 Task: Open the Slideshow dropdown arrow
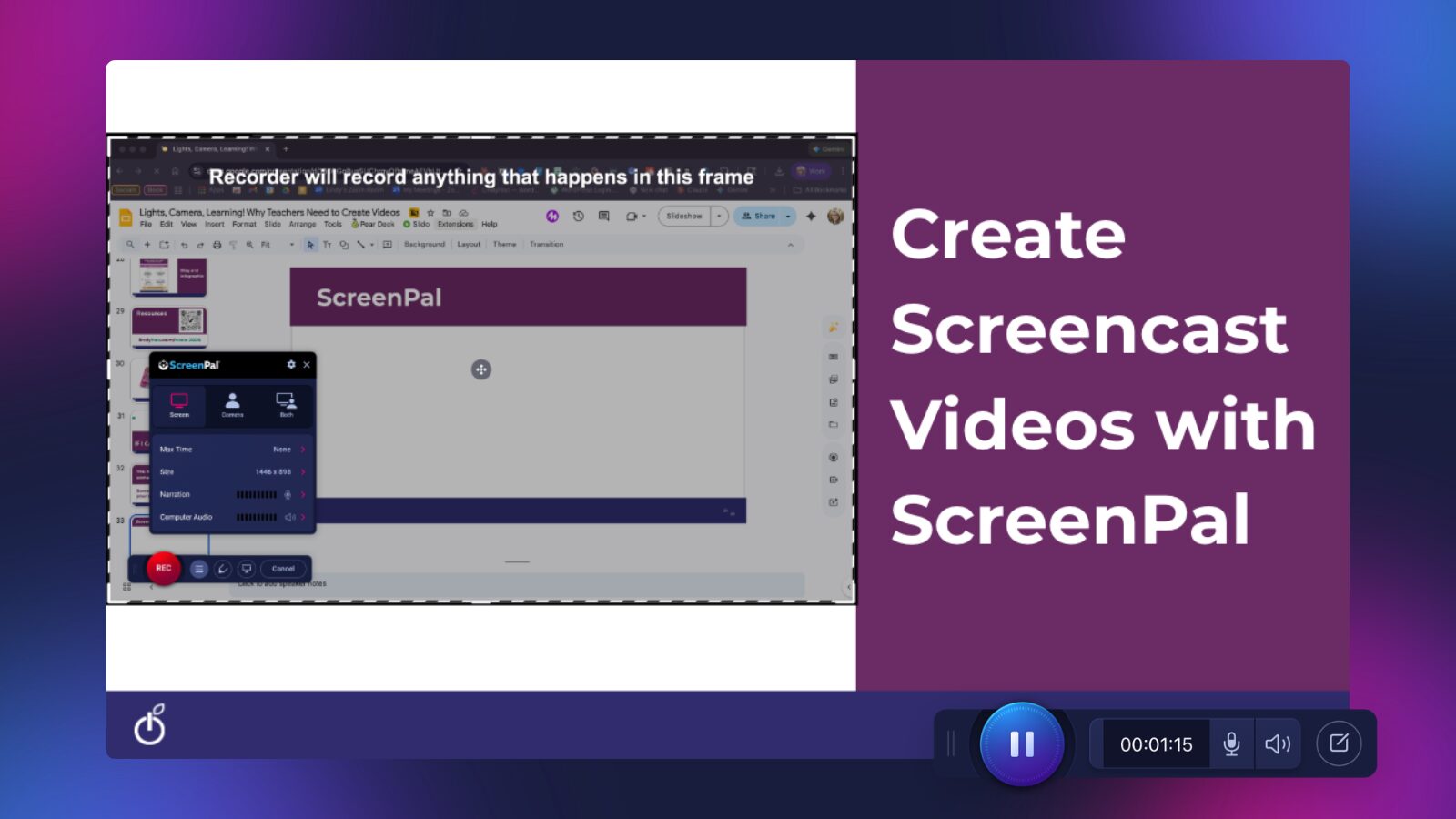pos(719,217)
